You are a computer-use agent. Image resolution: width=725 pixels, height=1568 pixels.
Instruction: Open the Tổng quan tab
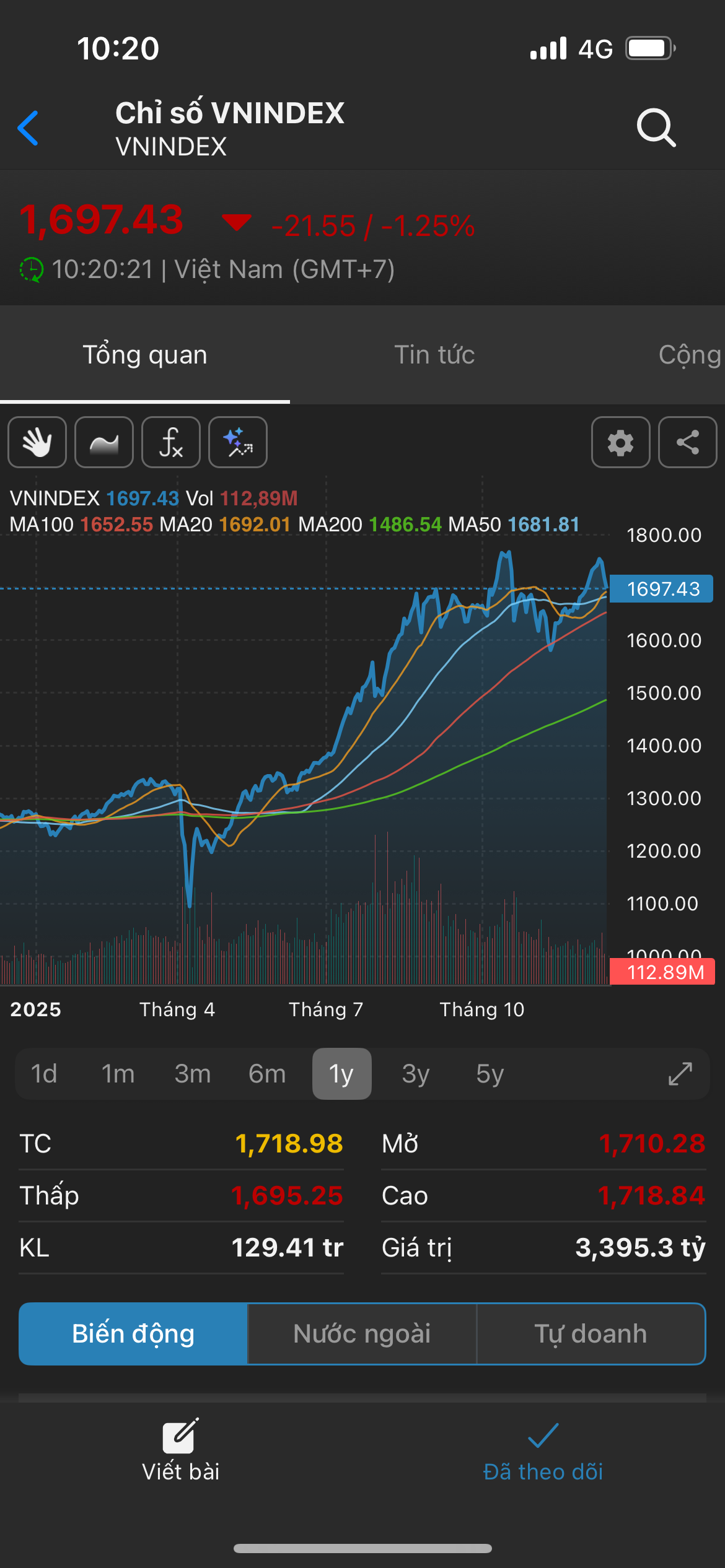tap(145, 355)
